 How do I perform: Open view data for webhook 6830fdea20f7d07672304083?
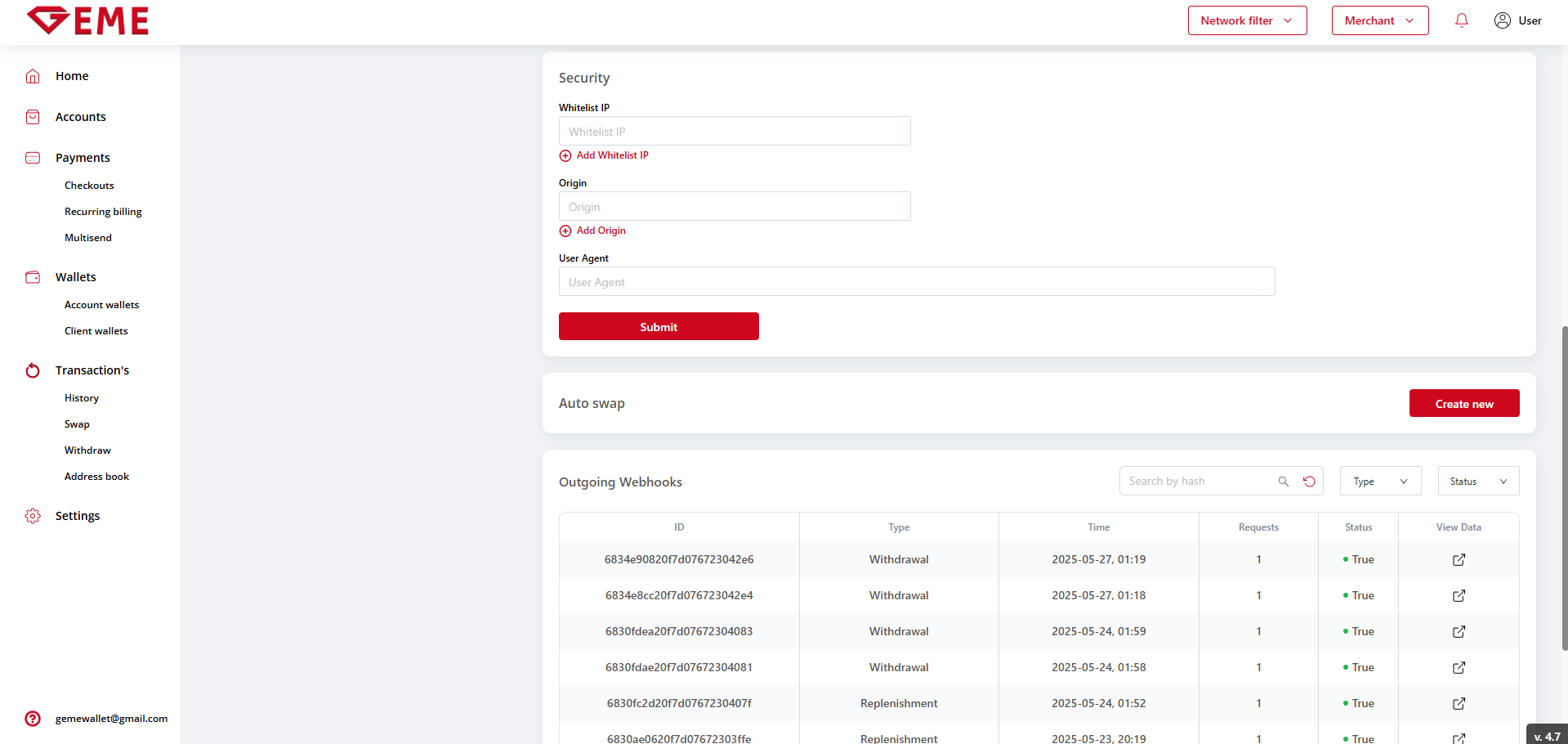pos(1459,632)
